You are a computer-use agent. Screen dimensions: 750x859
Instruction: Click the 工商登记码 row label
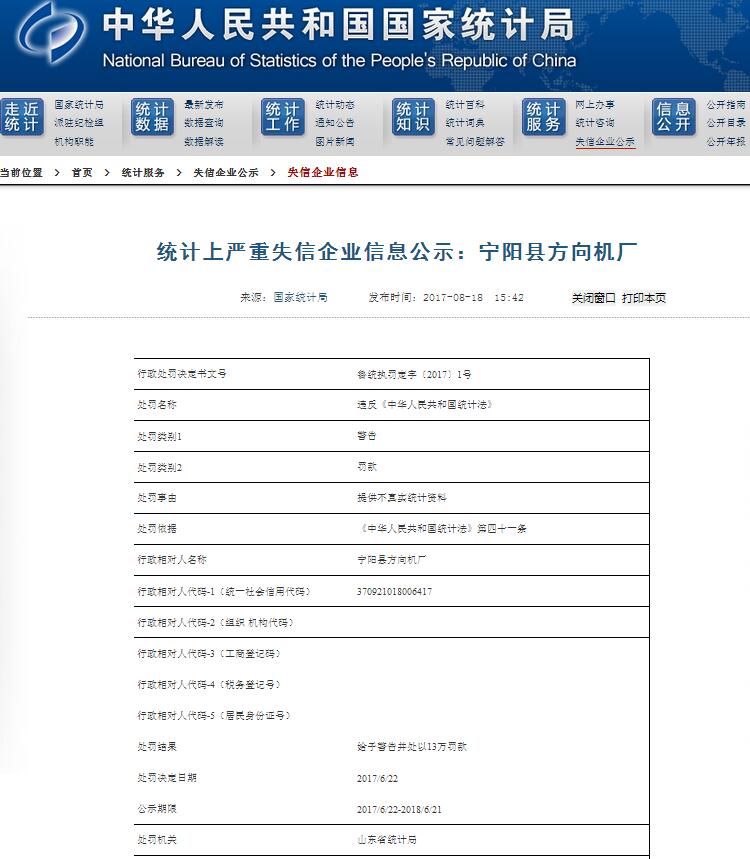210,654
